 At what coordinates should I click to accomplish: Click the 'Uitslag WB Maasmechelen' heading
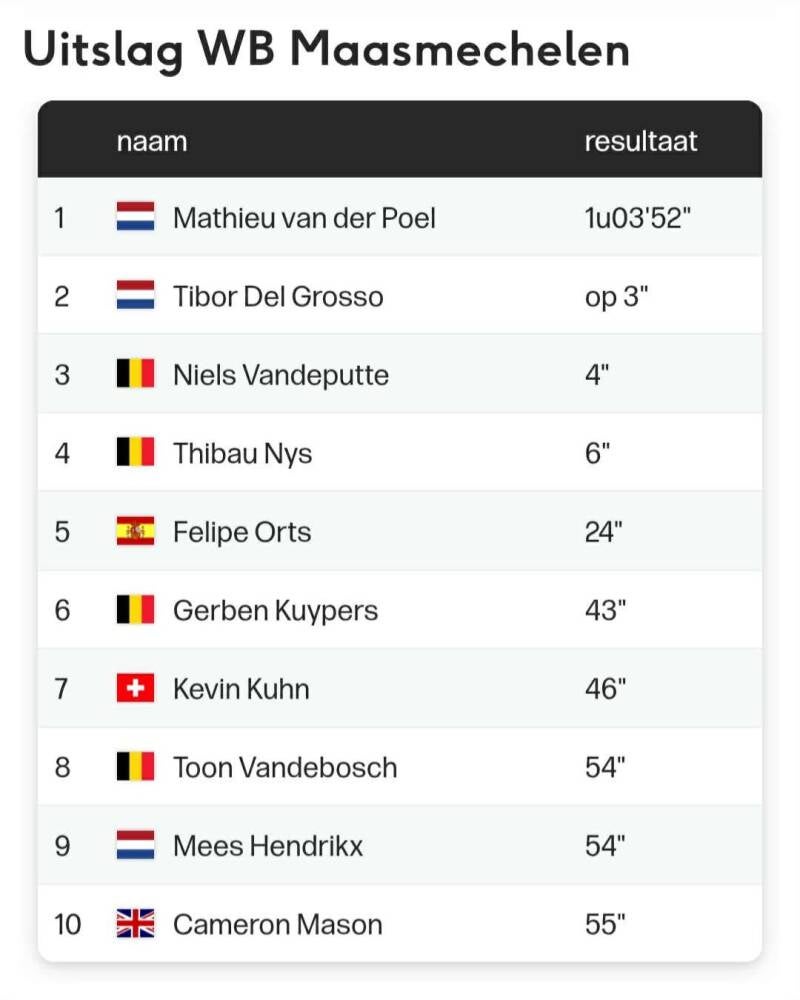(326, 50)
